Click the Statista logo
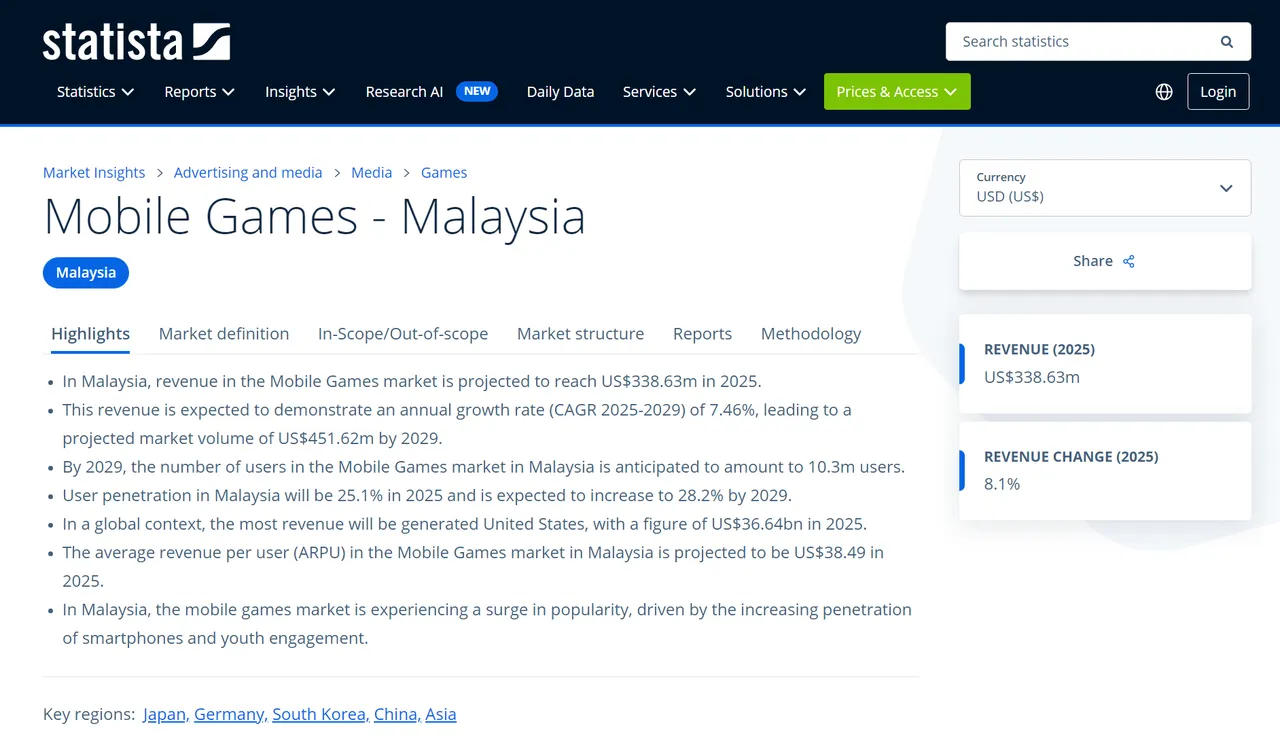This screenshot has height=755, width=1280. point(136,41)
